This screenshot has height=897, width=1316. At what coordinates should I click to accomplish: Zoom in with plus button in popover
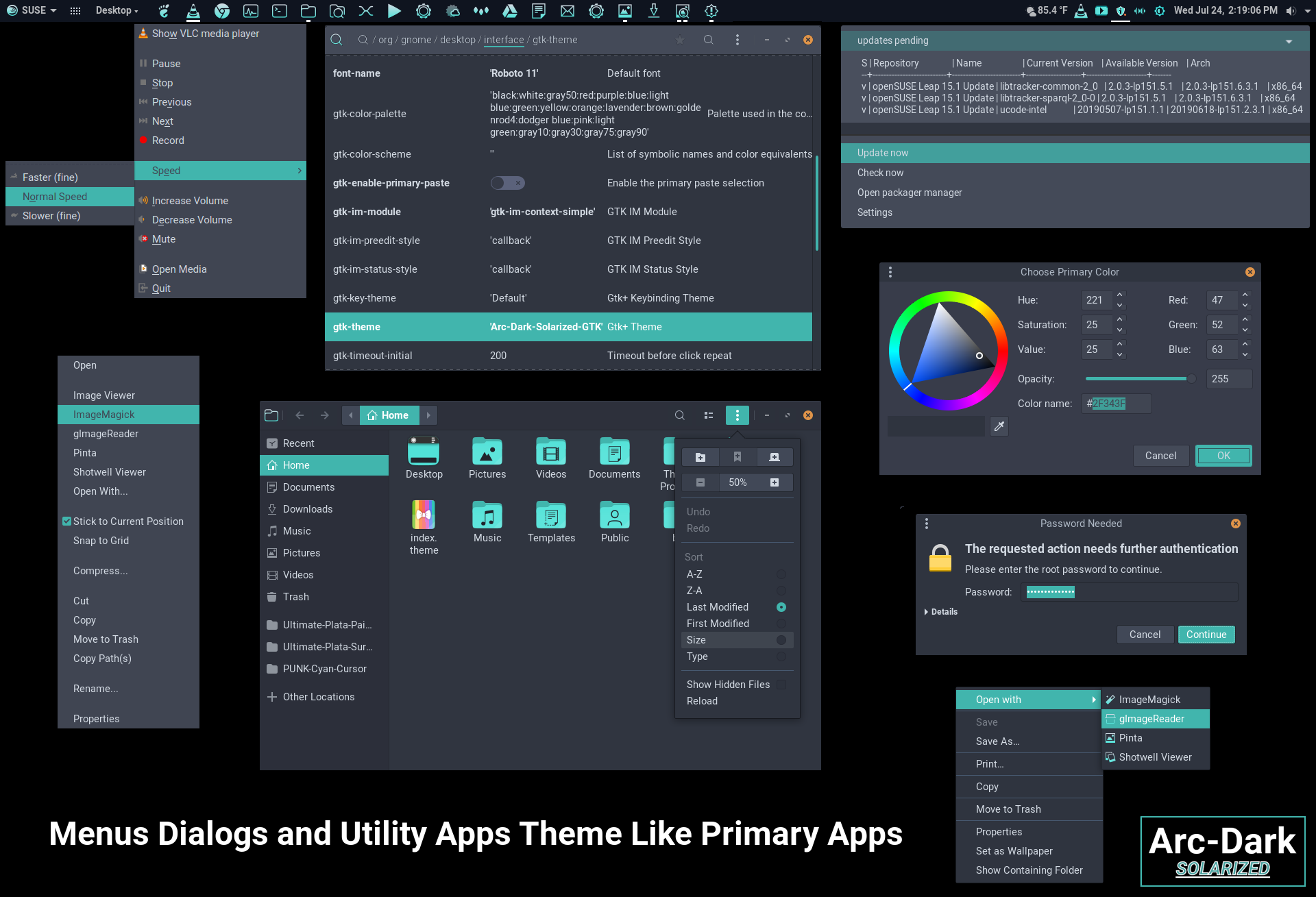click(775, 482)
